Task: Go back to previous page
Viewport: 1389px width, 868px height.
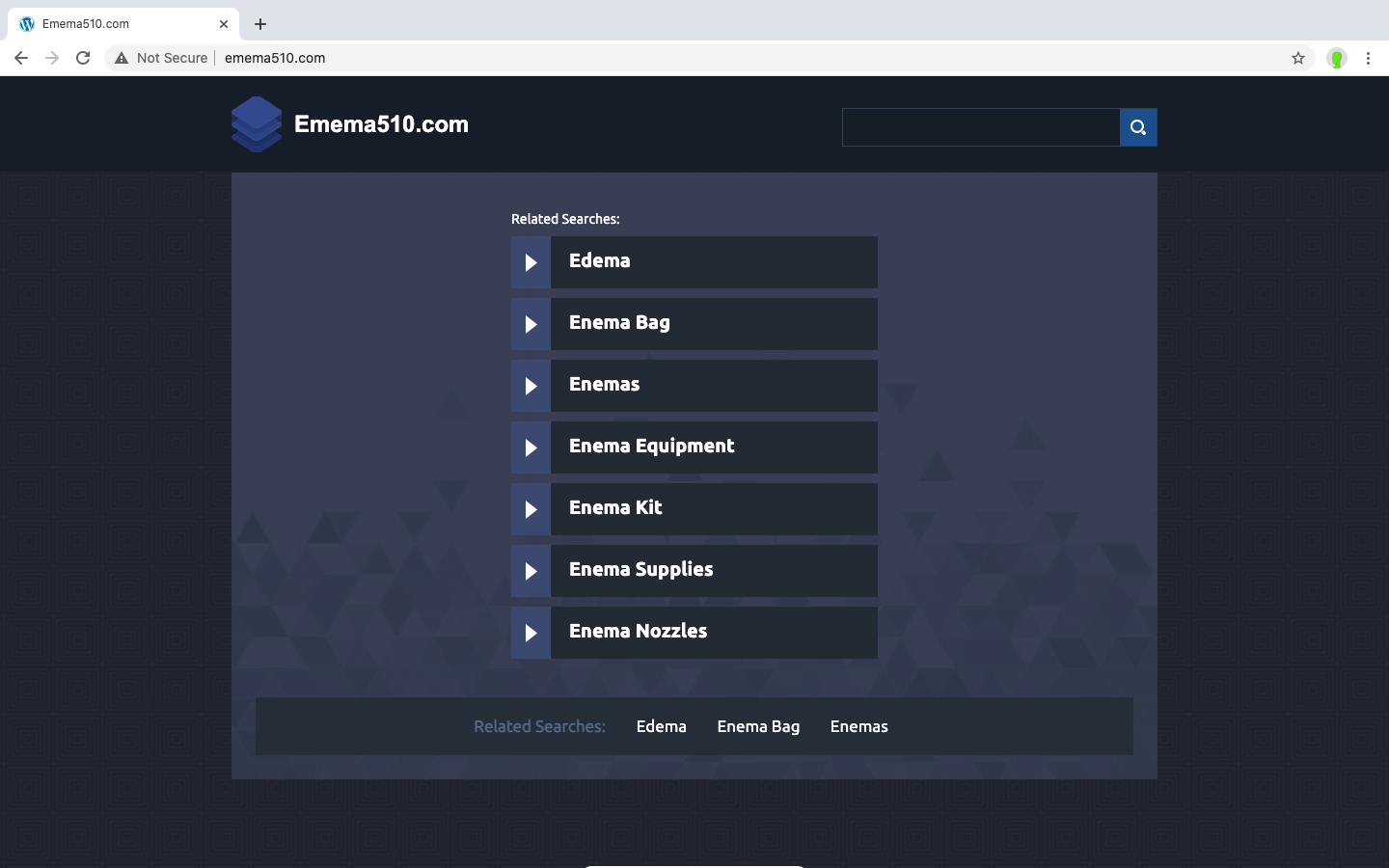Action: point(21,58)
